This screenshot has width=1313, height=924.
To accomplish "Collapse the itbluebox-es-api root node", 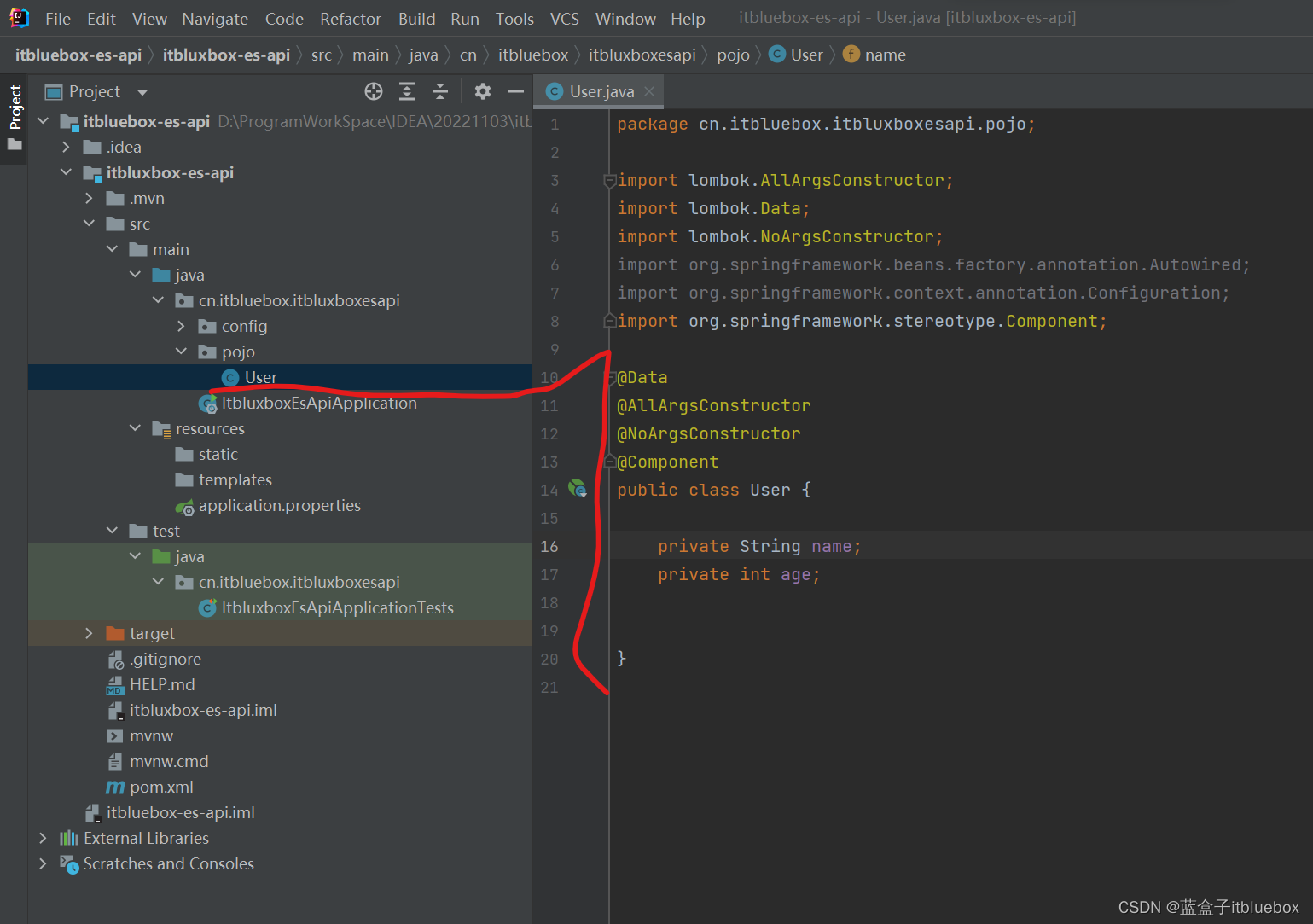I will (x=43, y=121).
